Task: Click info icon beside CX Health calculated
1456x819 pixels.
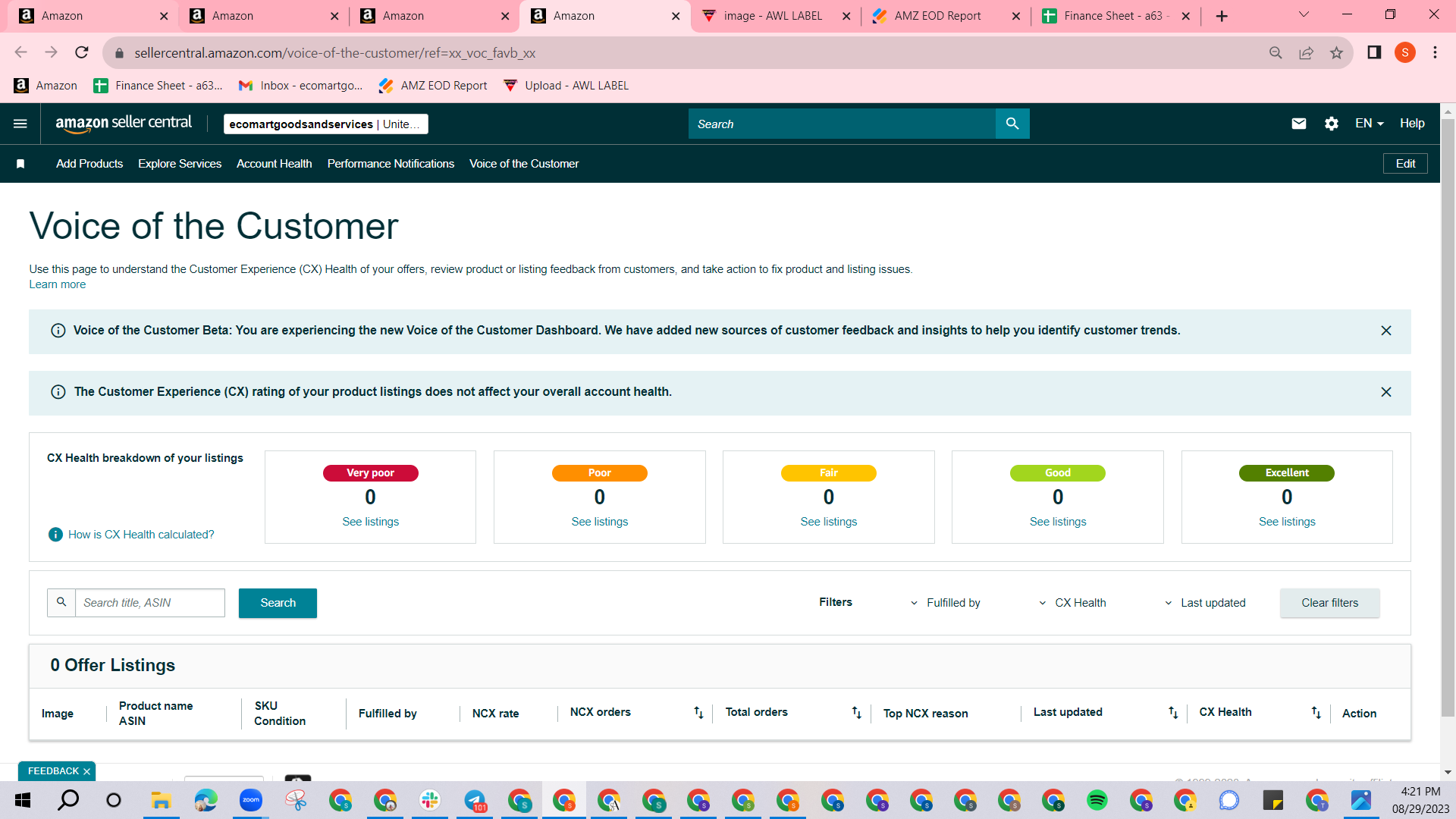Action: pyautogui.click(x=55, y=535)
